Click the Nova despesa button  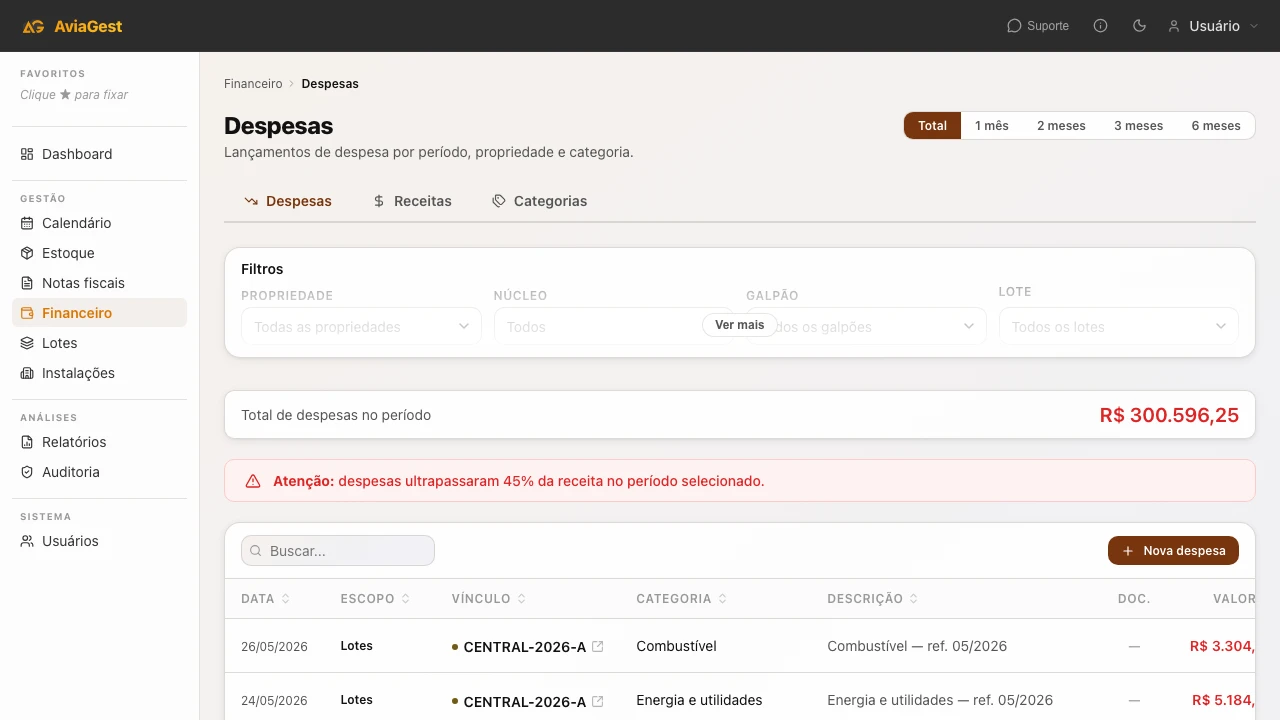pyautogui.click(x=1173, y=551)
